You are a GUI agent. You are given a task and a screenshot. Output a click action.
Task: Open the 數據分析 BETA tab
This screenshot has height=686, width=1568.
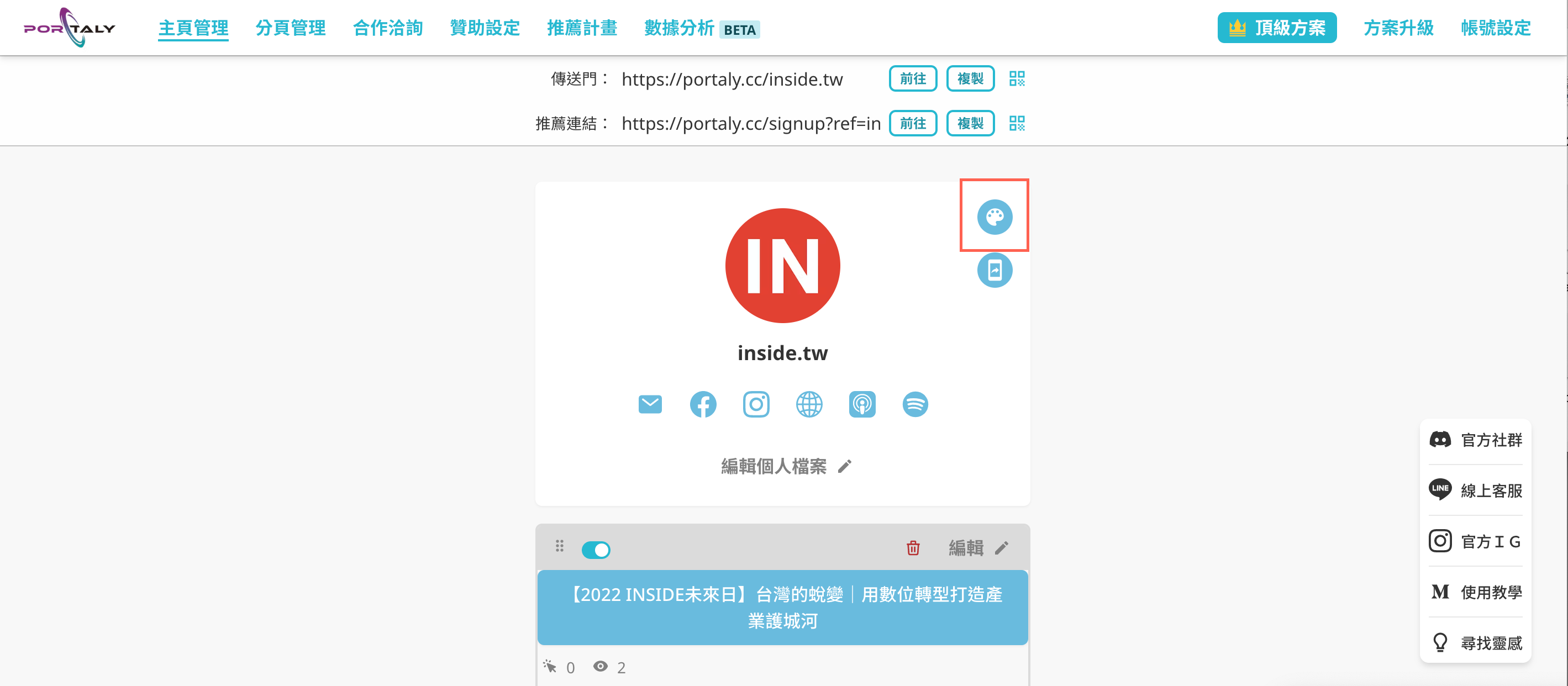point(702,28)
